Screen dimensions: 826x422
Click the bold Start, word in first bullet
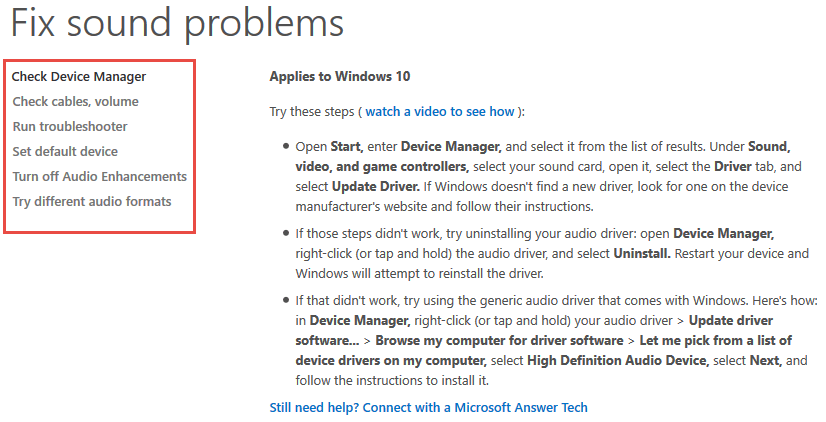[347, 146]
